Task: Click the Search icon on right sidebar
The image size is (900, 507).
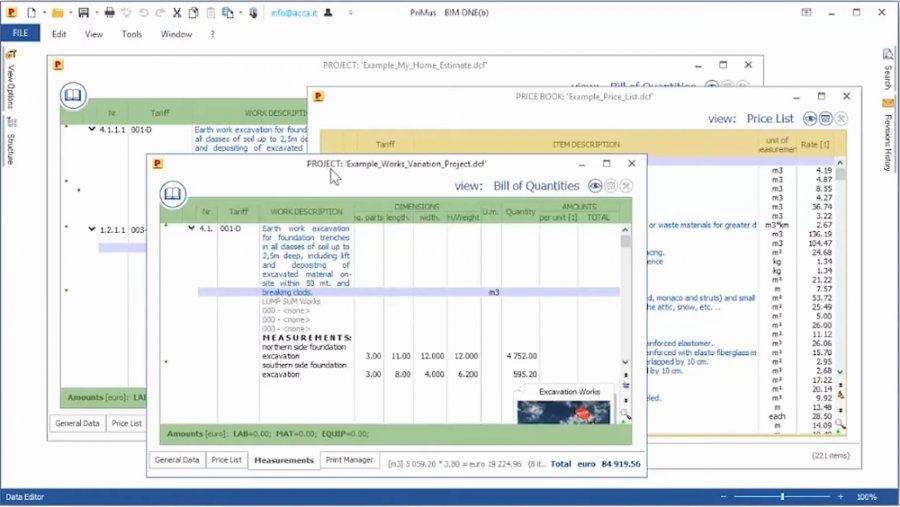Action: pyautogui.click(x=888, y=55)
